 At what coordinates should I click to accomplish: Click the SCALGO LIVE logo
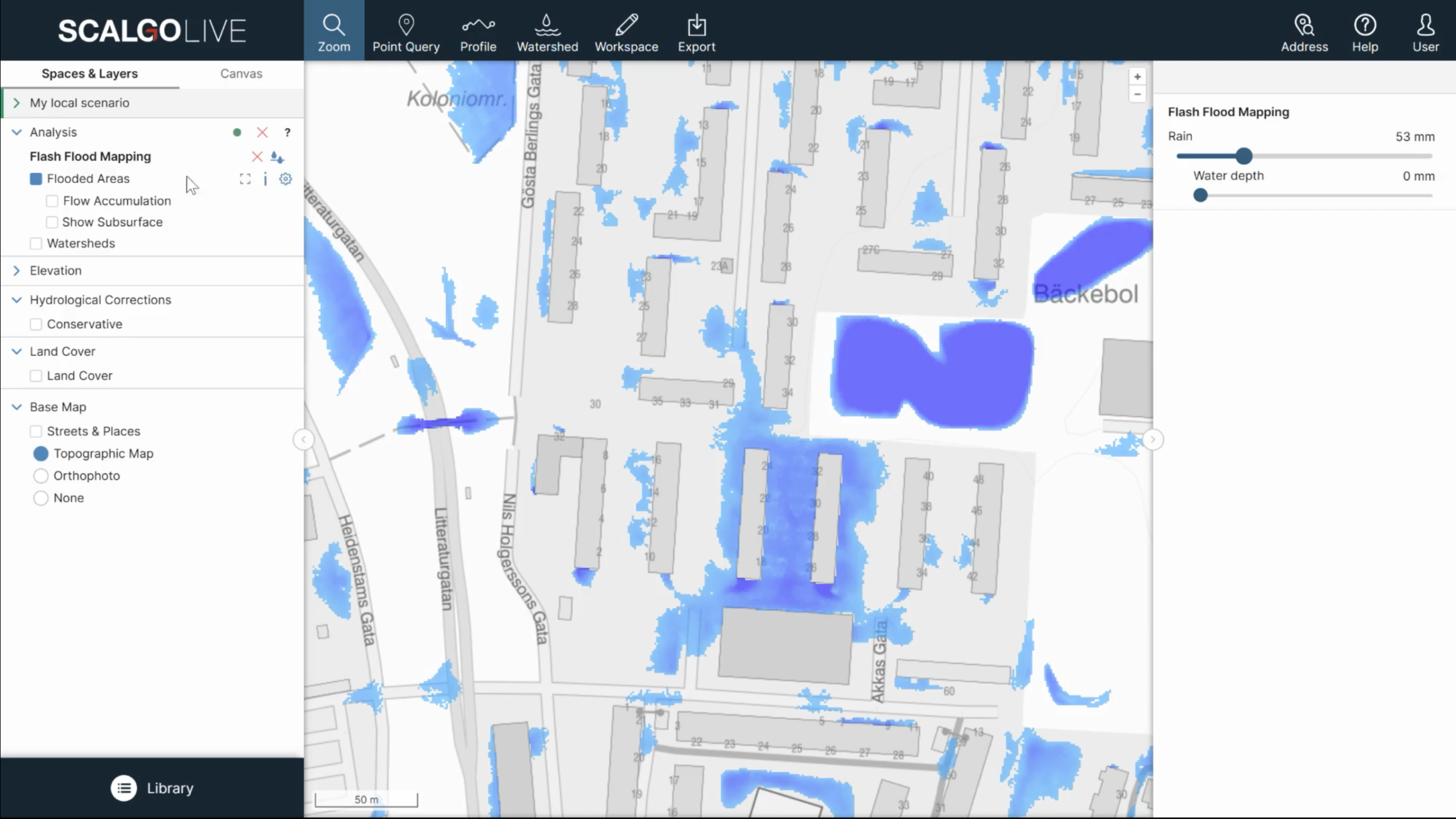point(152,30)
